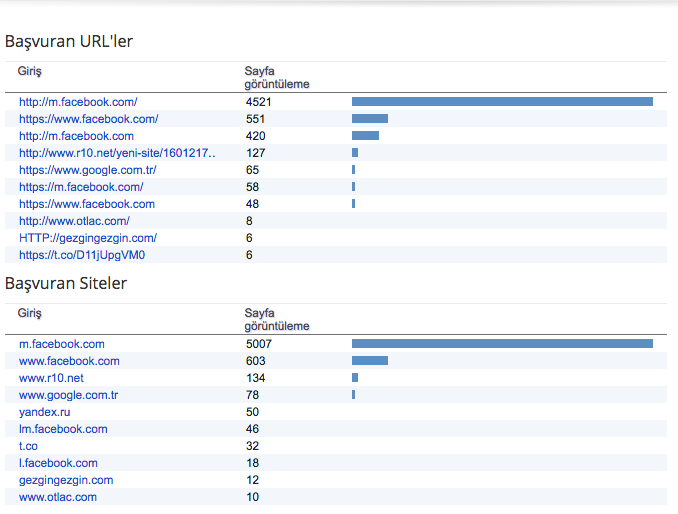Image resolution: width=678 pixels, height=514 pixels.
Task: Open the https://m.facebook.com/ referrer link
Action: point(81,187)
